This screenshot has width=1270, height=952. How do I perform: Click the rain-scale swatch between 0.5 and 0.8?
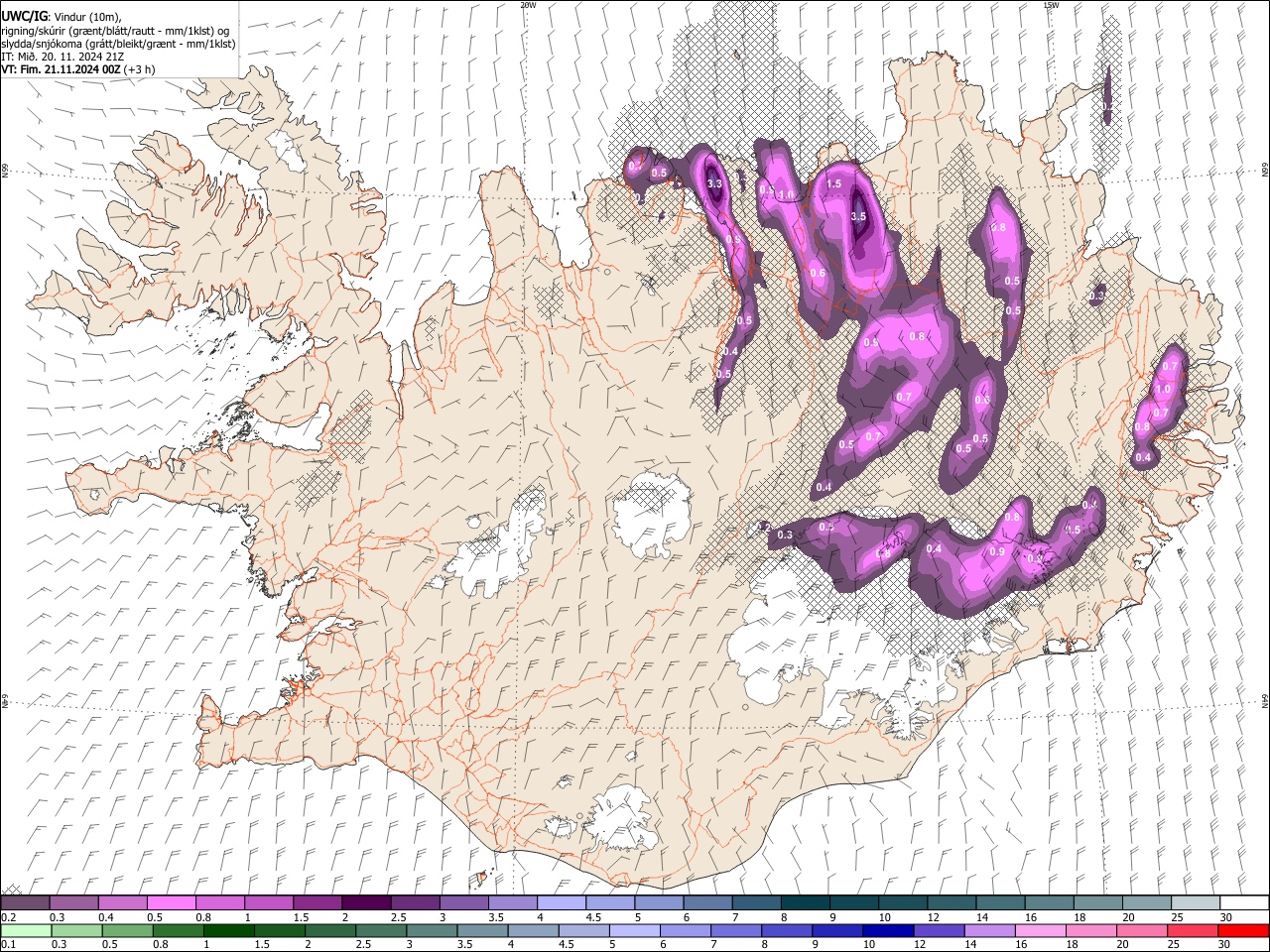pyautogui.click(x=128, y=930)
